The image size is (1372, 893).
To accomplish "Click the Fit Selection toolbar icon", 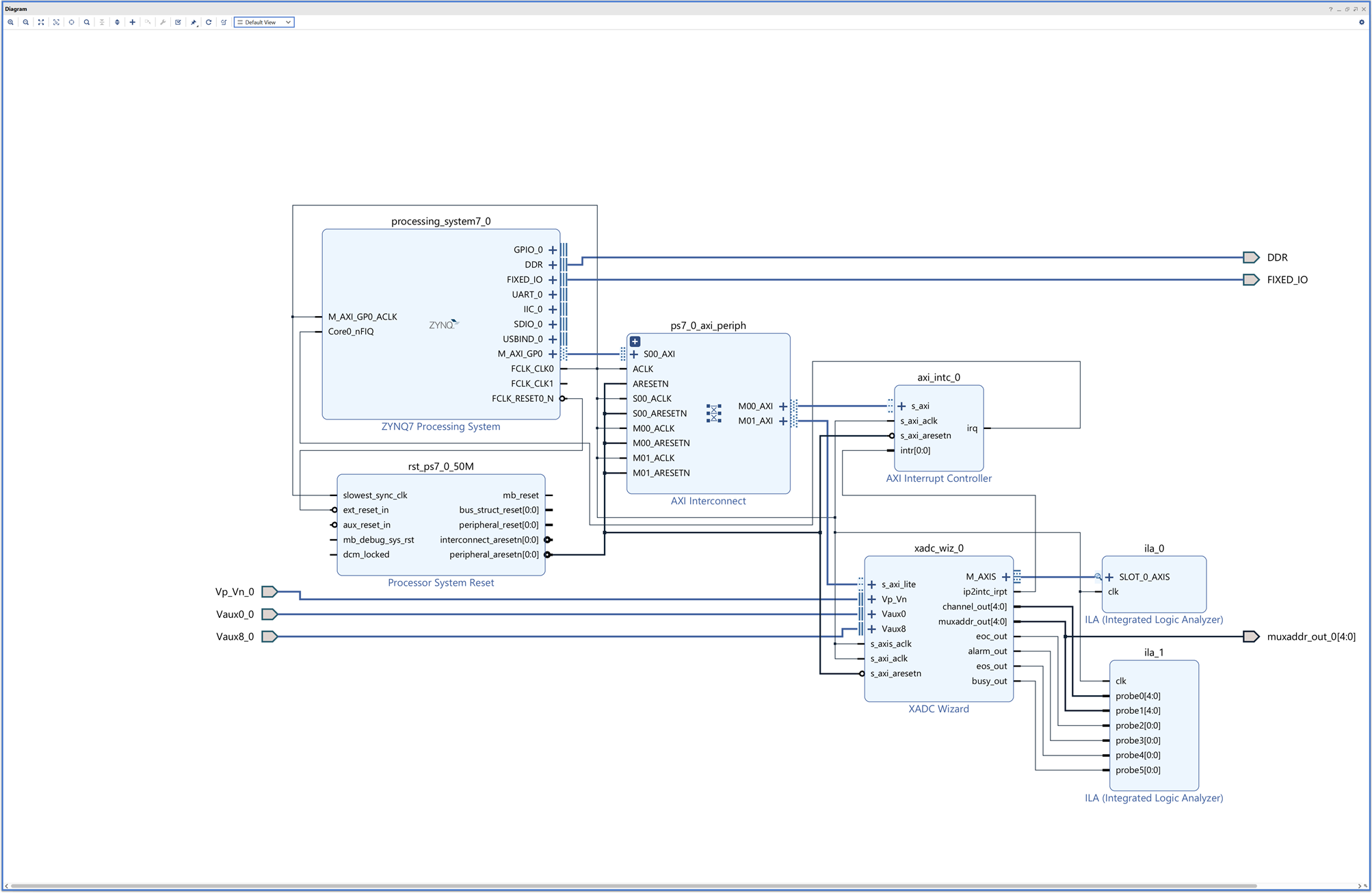I will point(56,22).
